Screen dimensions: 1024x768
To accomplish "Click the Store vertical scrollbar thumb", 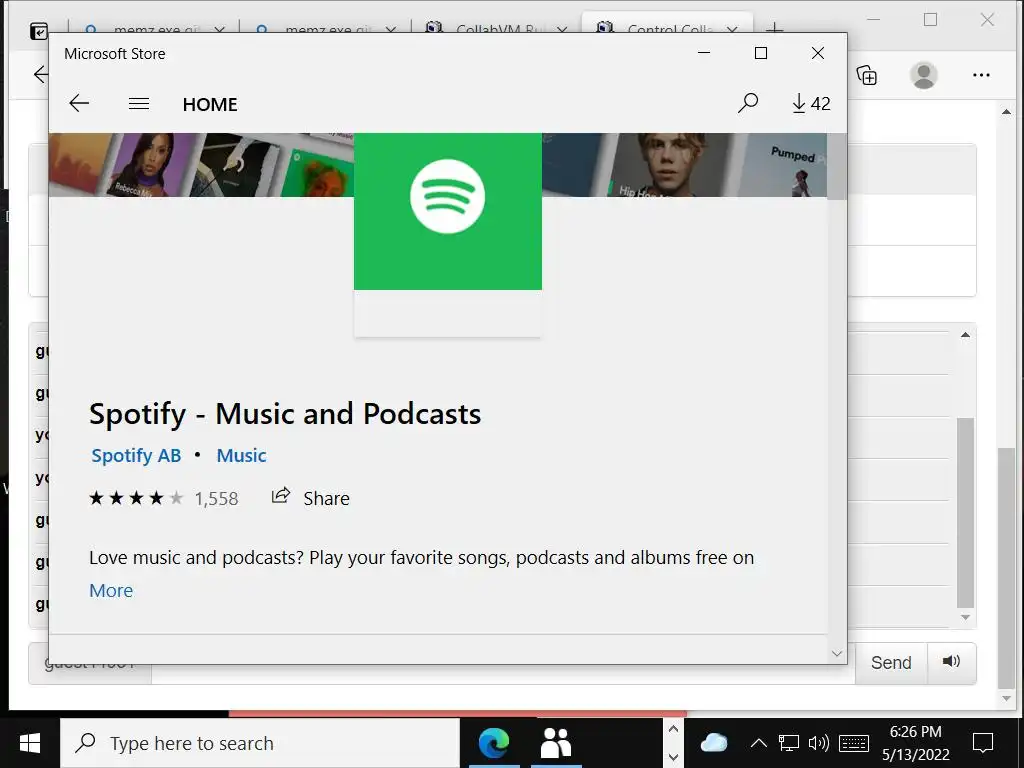I will (837, 167).
